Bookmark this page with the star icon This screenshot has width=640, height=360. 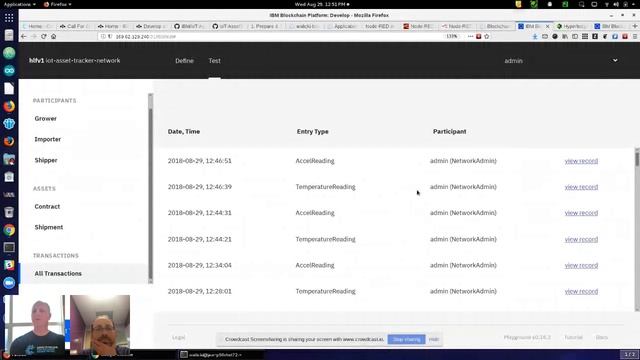487,36
